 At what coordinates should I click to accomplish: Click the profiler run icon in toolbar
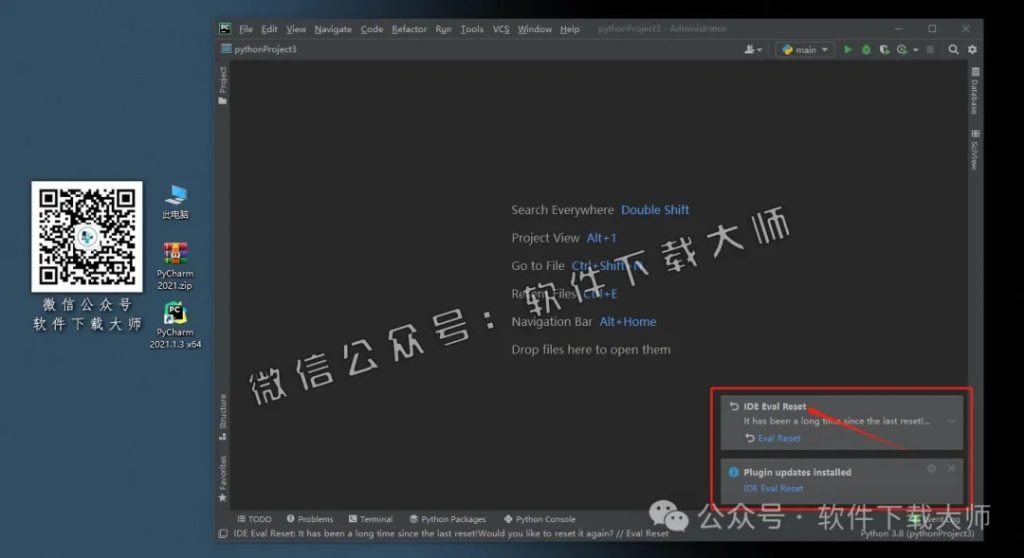tap(903, 50)
